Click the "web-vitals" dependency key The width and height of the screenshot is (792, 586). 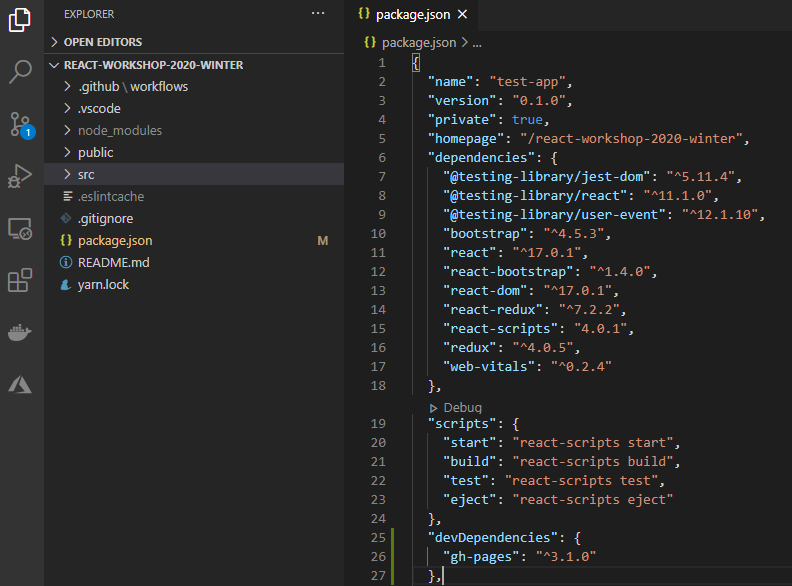pos(488,367)
